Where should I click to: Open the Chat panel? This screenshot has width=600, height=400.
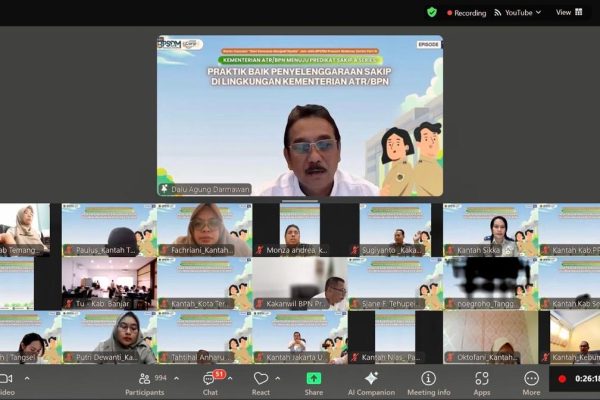(x=210, y=384)
